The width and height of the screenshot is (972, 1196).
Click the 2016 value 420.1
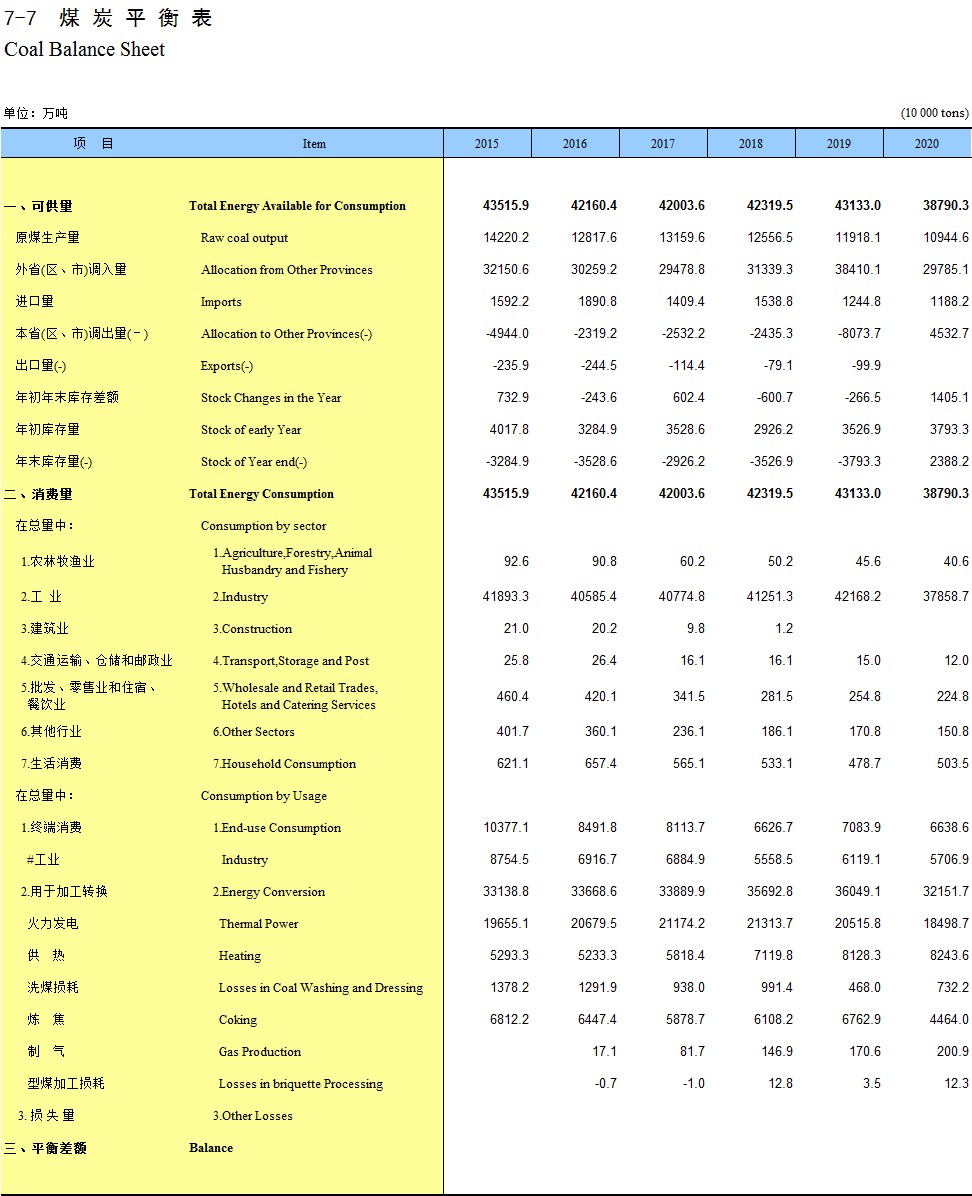(x=600, y=697)
